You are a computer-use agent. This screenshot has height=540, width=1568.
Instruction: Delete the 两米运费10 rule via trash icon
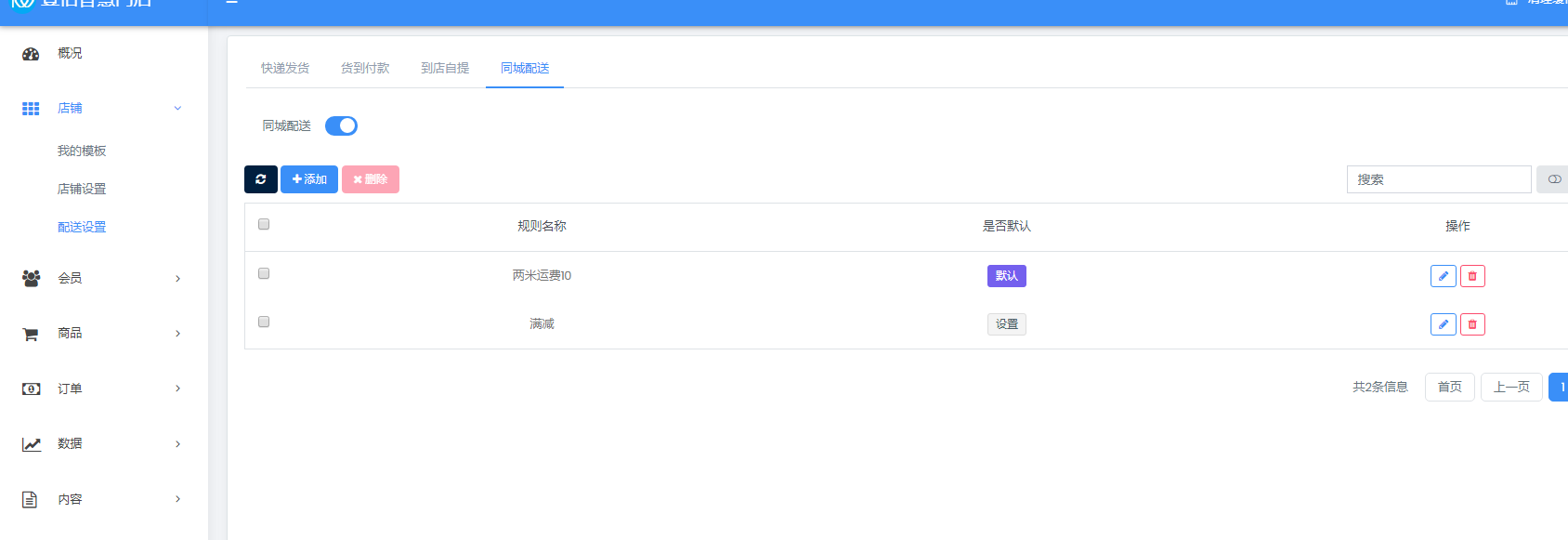click(1472, 276)
